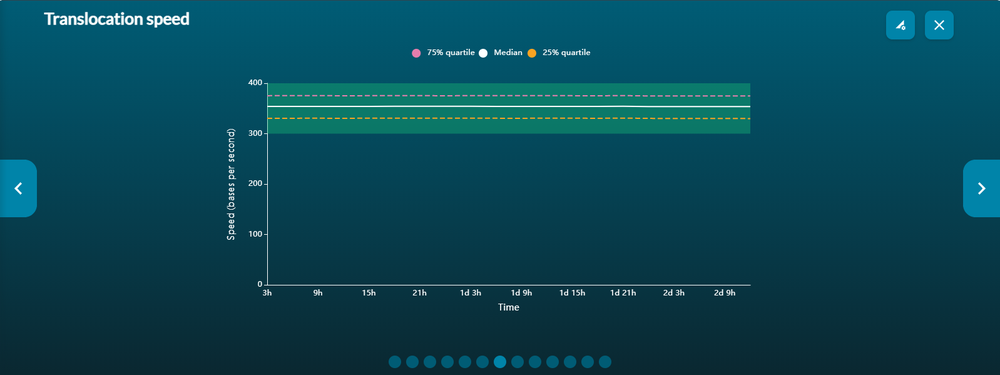Click the 21h tick label

(419, 293)
